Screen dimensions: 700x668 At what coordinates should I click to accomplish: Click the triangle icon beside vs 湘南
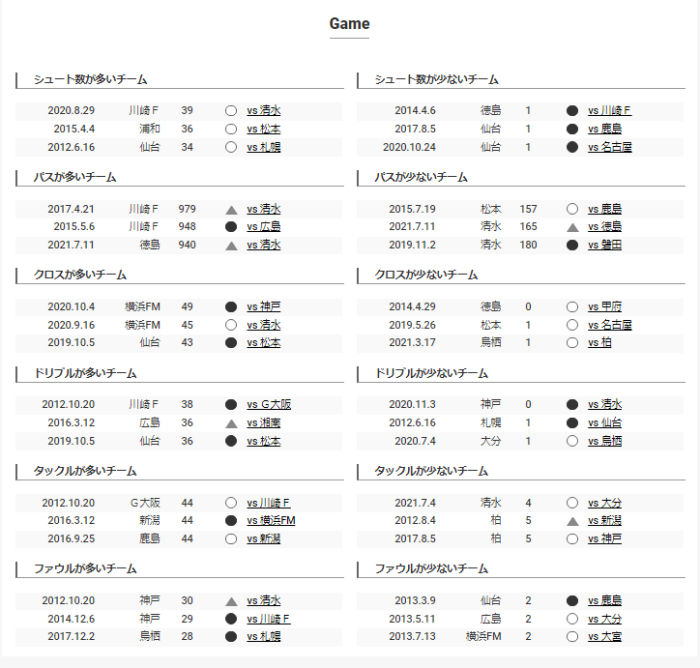click(230, 423)
